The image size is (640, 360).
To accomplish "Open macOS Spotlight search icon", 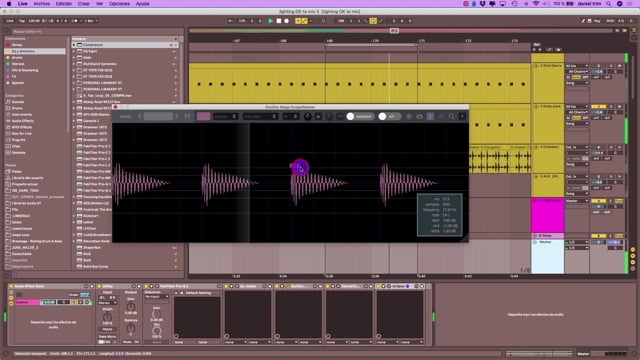I will pos(608,4).
